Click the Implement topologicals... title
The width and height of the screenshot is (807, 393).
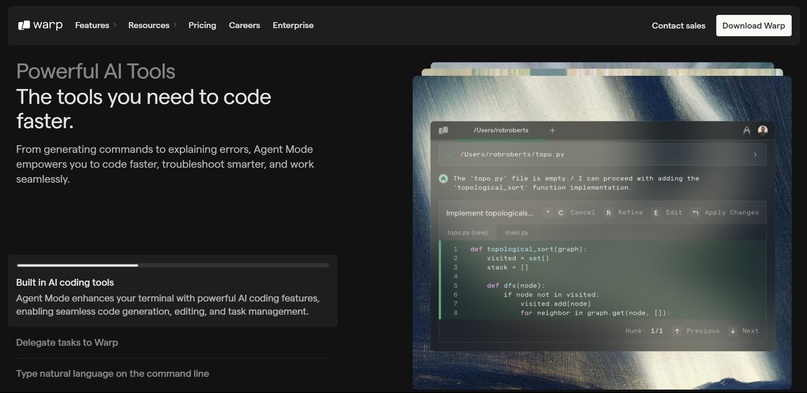[x=489, y=213]
